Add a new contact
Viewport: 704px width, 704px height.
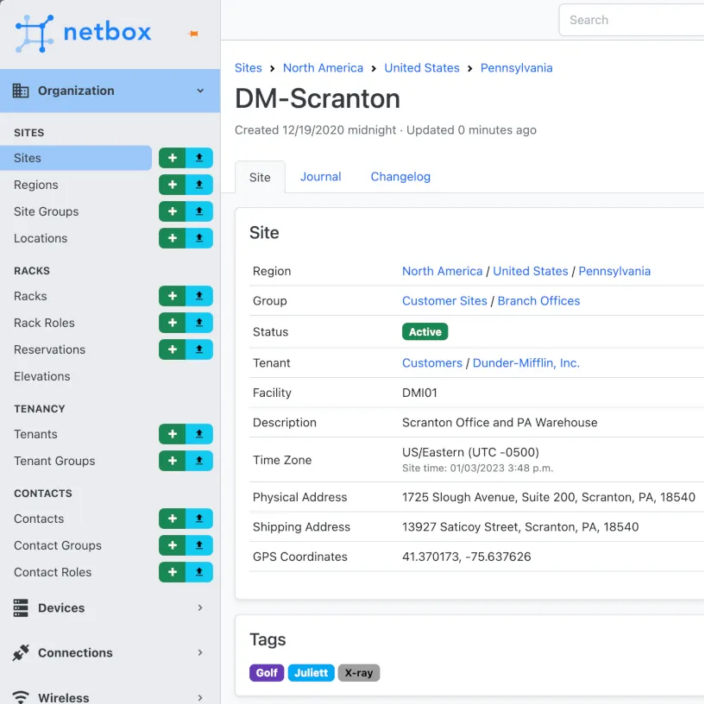coord(172,519)
